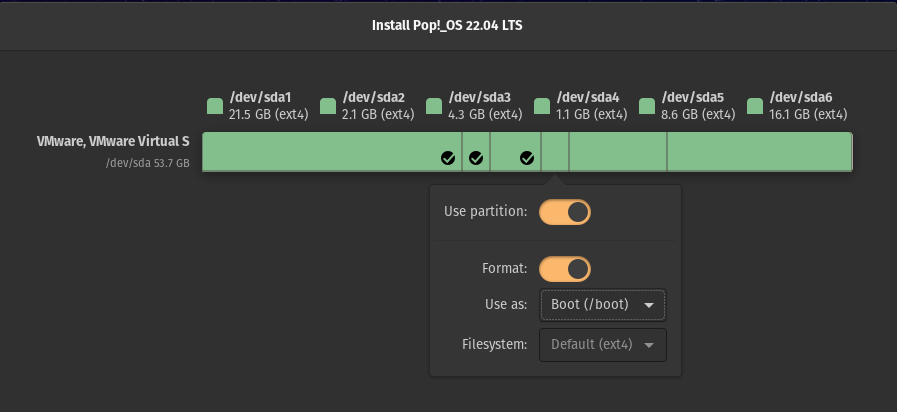Open the Filesystem Default (ext4) dropdown

click(x=603, y=345)
